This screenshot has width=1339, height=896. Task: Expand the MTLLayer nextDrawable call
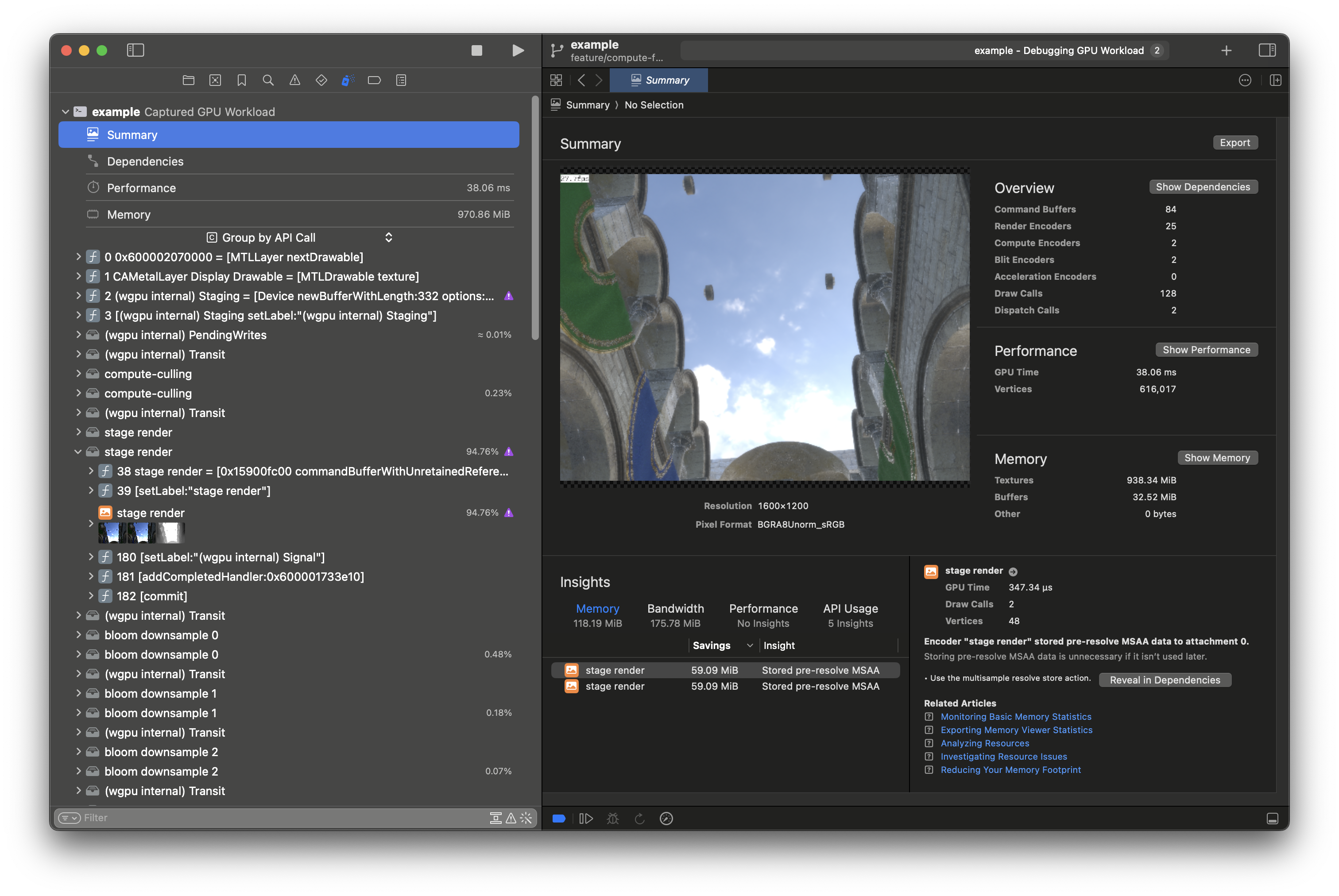click(x=78, y=257)
